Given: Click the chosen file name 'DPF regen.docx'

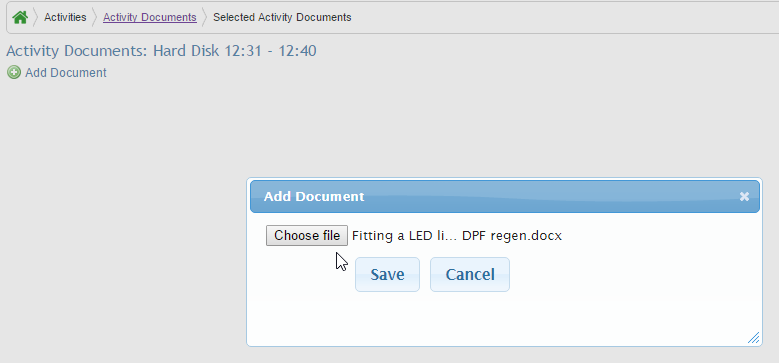Looking at the screenshot, I should [512, 236].
